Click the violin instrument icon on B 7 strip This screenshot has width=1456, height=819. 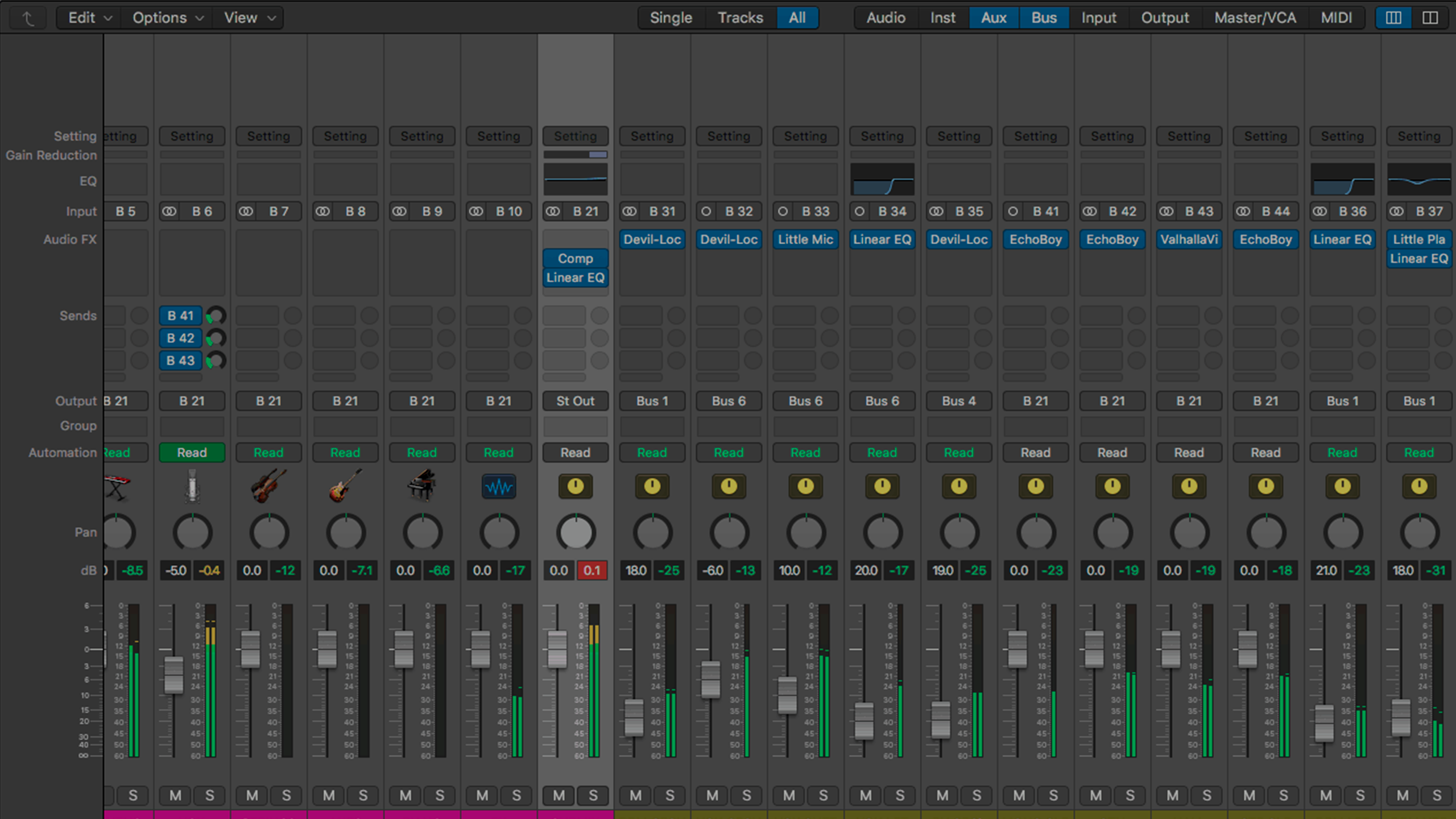tap(268, 486)
